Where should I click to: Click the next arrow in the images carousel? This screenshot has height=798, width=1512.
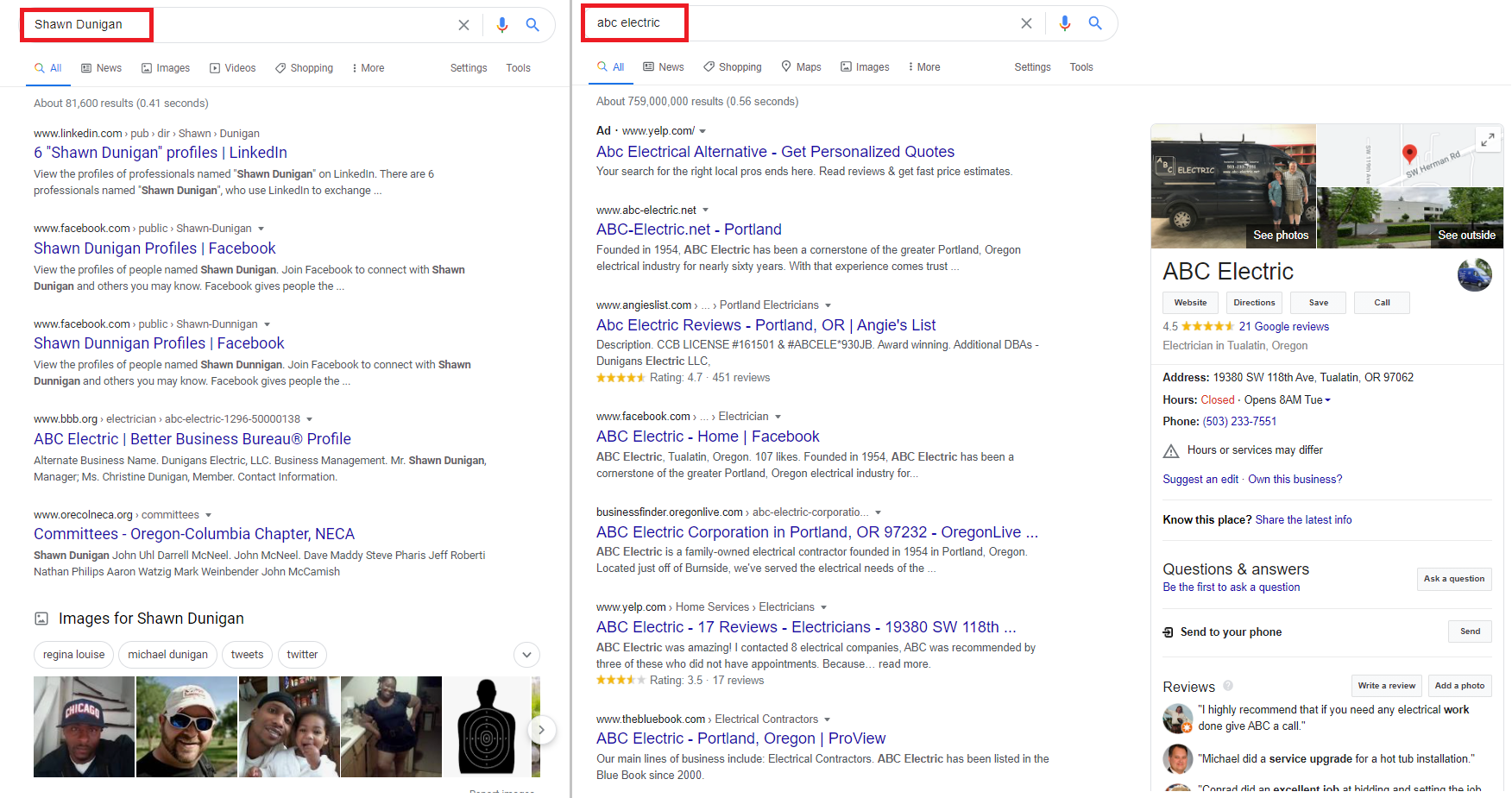[x=541, y=730]
